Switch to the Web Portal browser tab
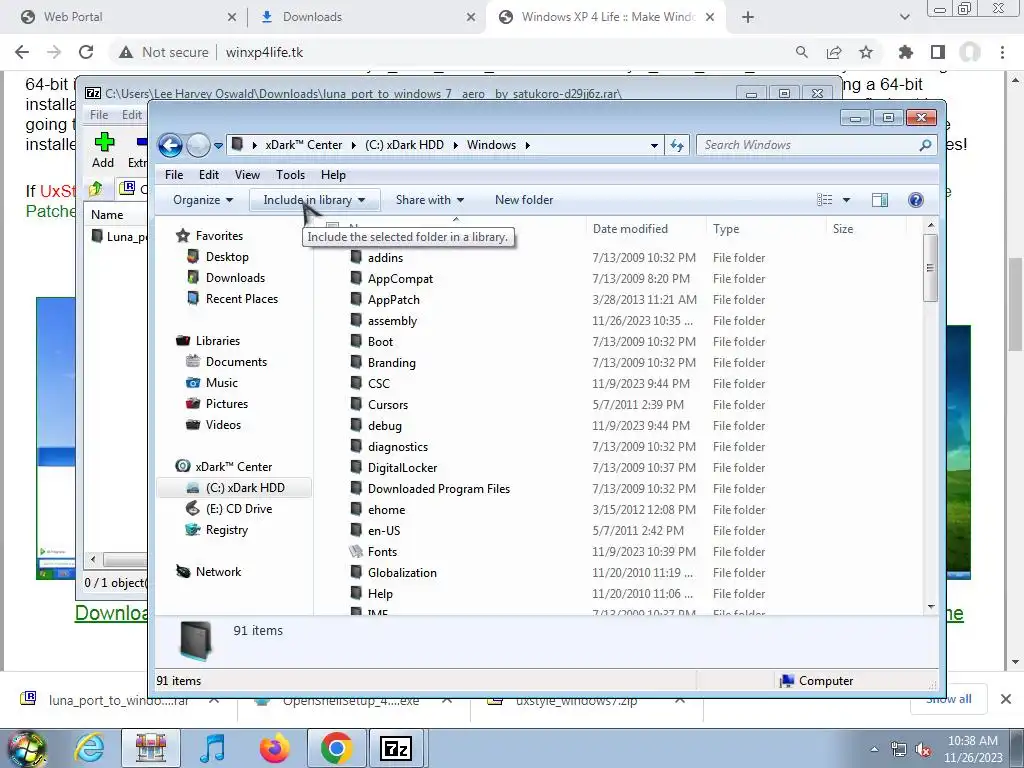The width and height of the screenshot is (1024, 768). tap(128, 17)
